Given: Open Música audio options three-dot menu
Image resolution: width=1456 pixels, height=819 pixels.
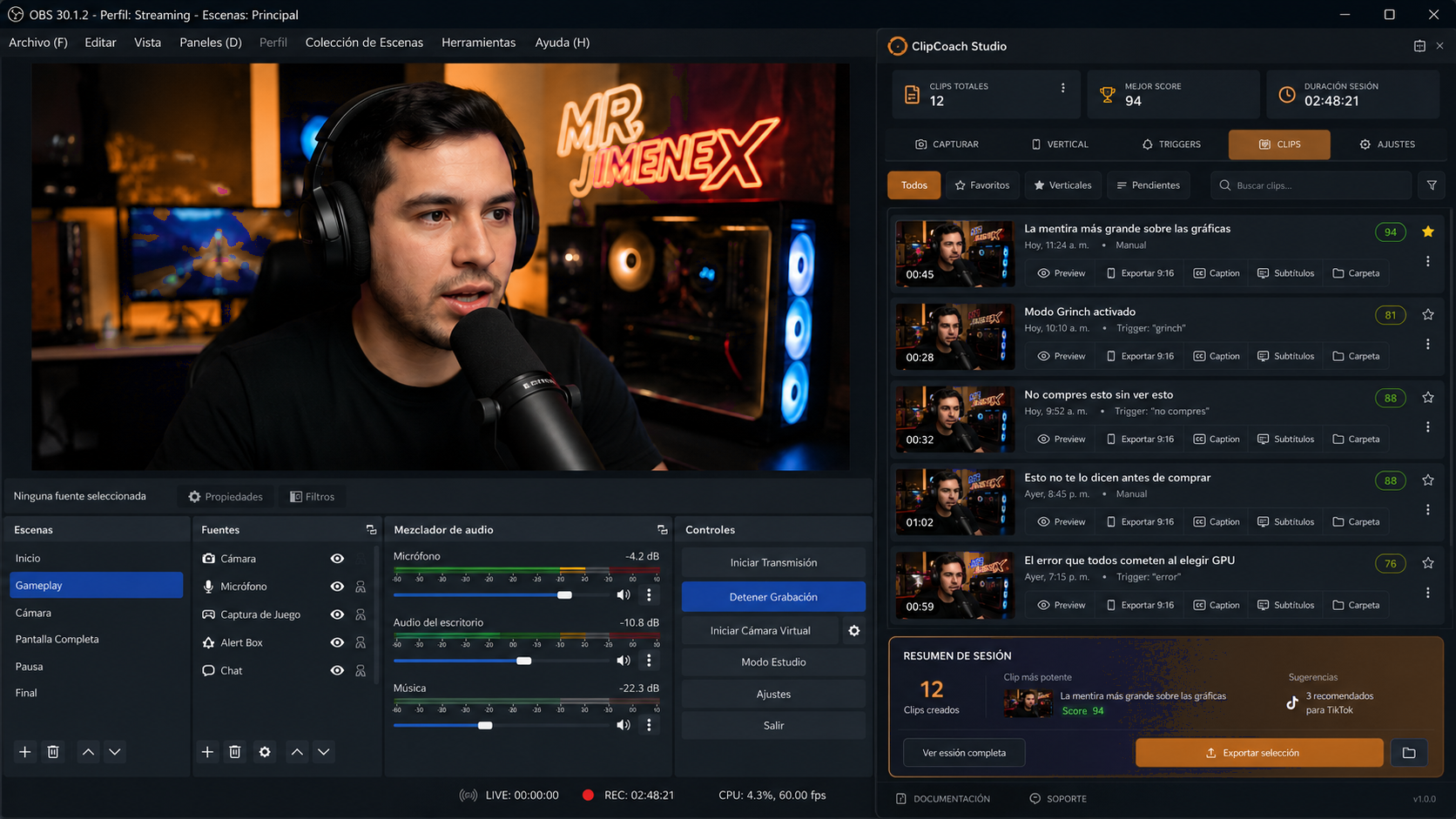Looking at the screenshot, I should (x=649, y=725).
